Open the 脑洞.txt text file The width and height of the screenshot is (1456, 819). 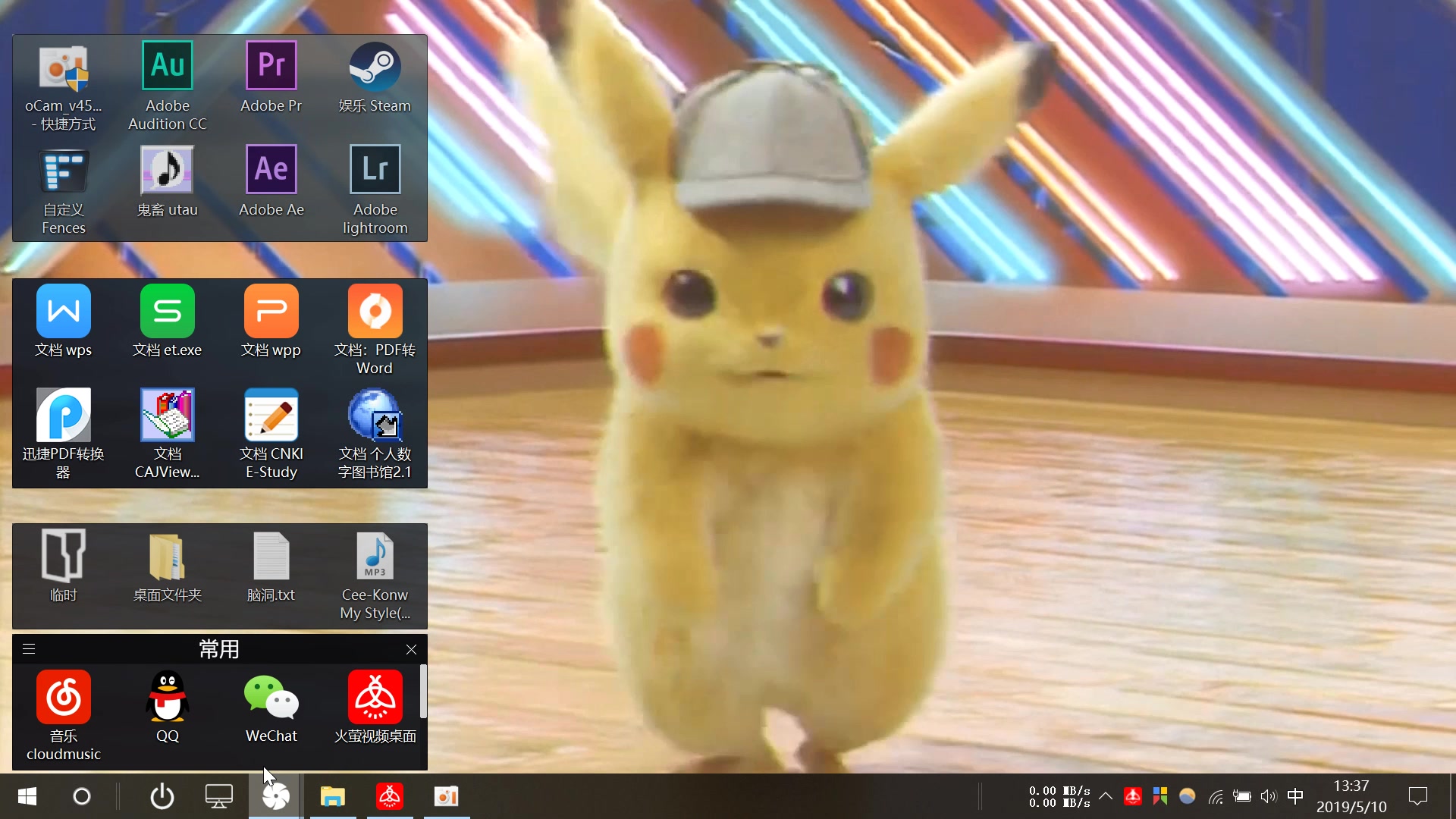point(271,557)
